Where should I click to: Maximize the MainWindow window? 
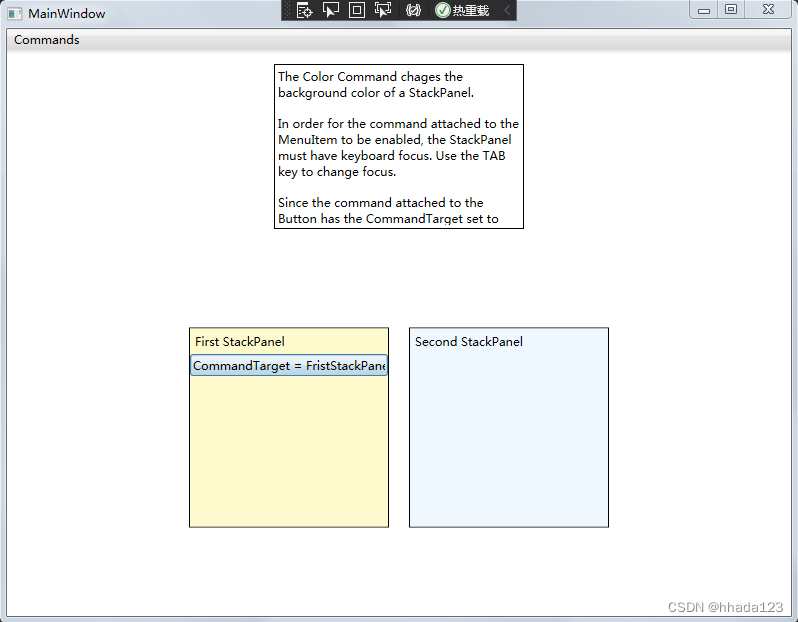731,10
